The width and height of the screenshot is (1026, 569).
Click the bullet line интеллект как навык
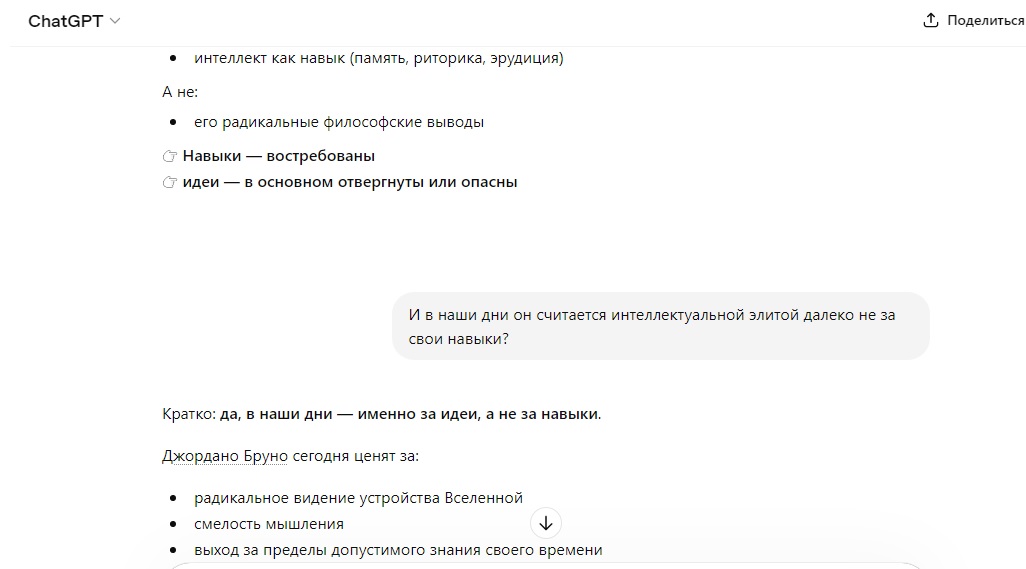coord(378,58)
